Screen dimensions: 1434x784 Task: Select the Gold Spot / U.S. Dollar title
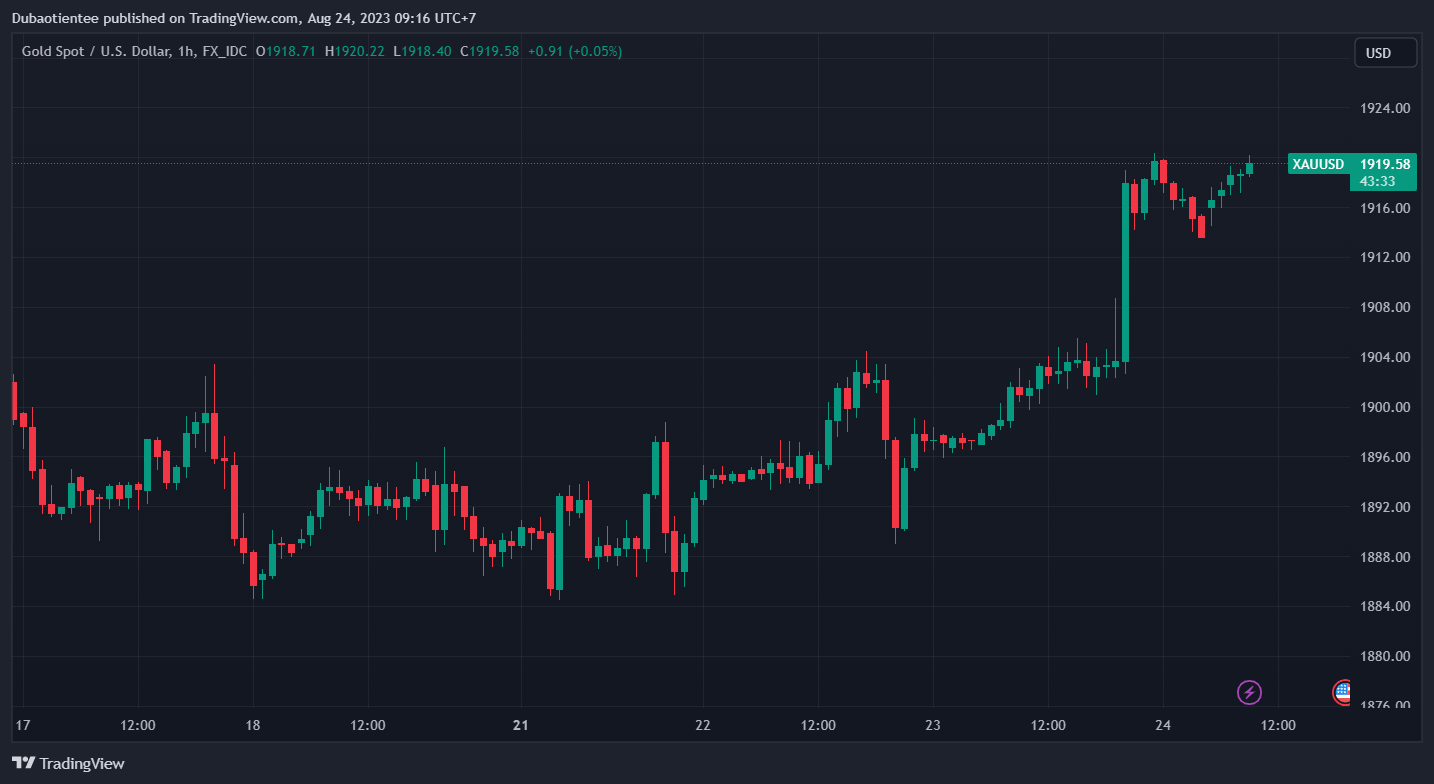point(95,51)
